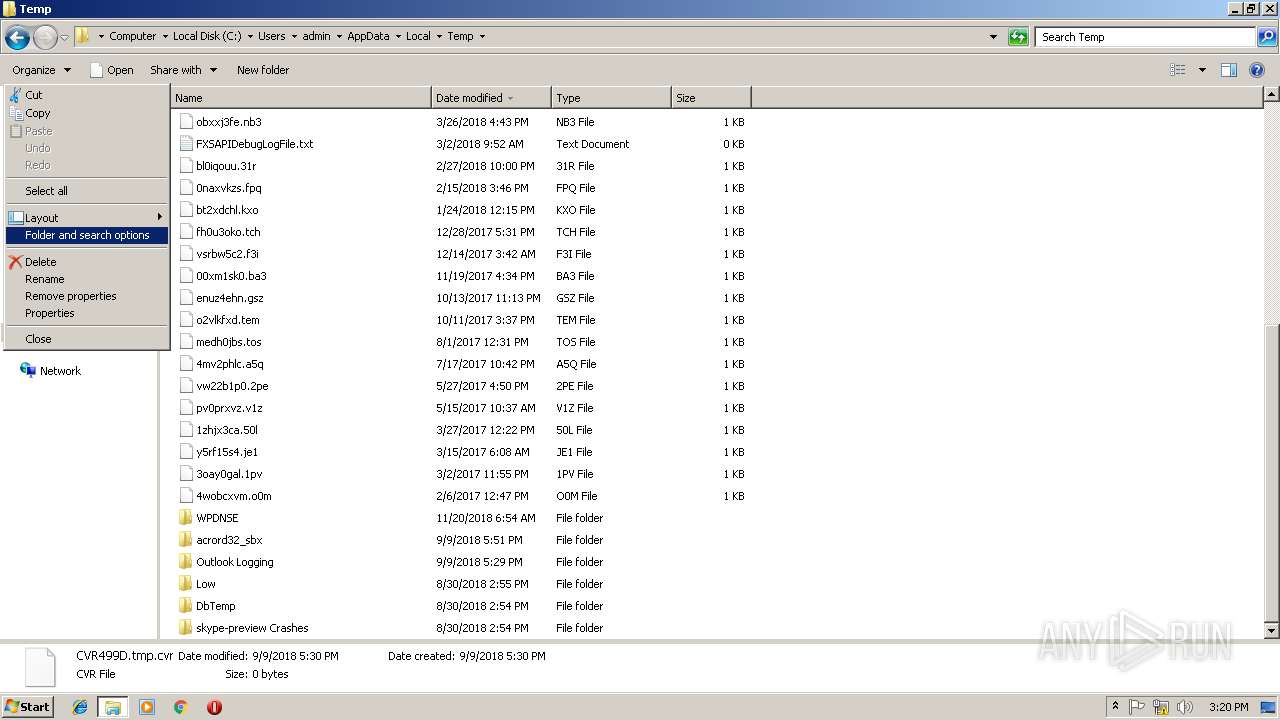Refresh the Temp folder view
This screenshot has height=720, width=1280.
(x=1018, y=37)
